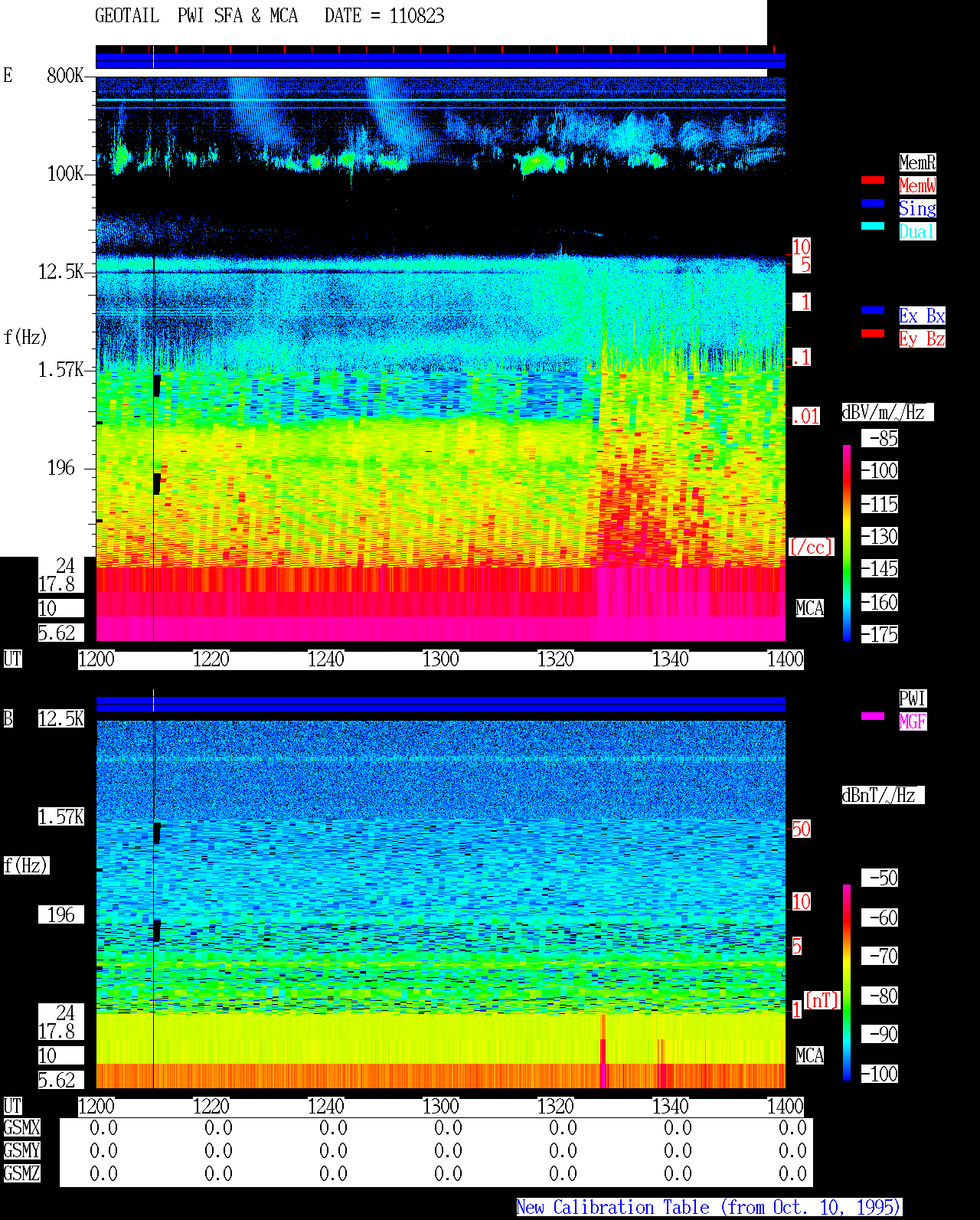Click the blue mode bar above B spectrogram
Screen dimensions: 980x1220
(440, 704)
